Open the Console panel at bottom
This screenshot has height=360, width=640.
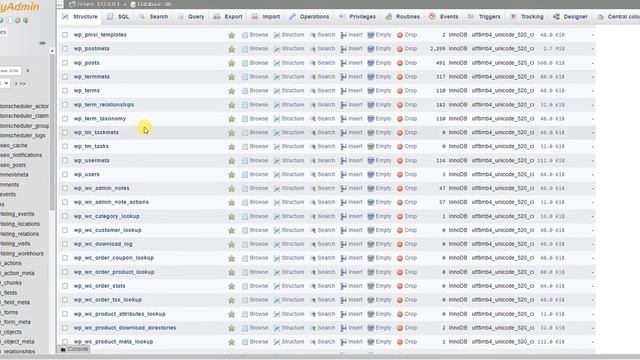(74, 349)
